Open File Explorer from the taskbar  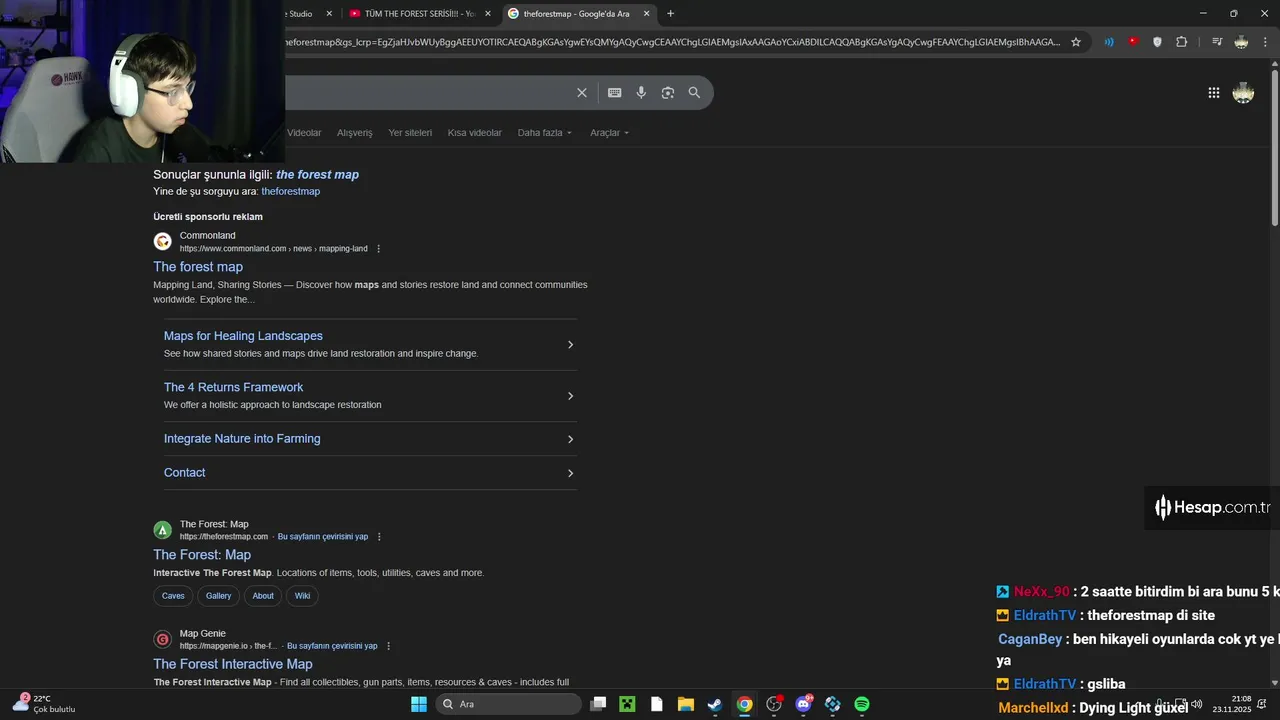686,704
